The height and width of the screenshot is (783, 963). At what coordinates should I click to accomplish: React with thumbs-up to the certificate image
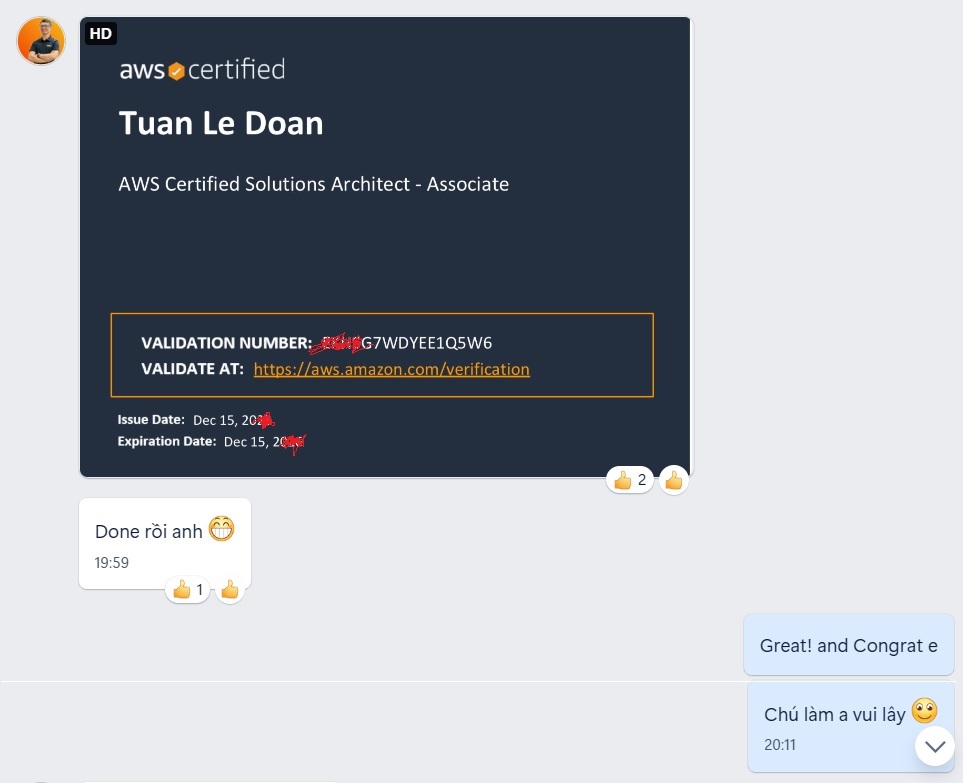click(x=674, y=481)
